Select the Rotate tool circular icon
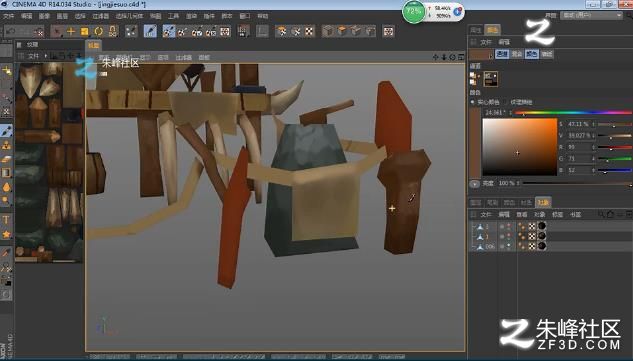The height and width of the screenshot is (361, 633). [x=99, y=31]
